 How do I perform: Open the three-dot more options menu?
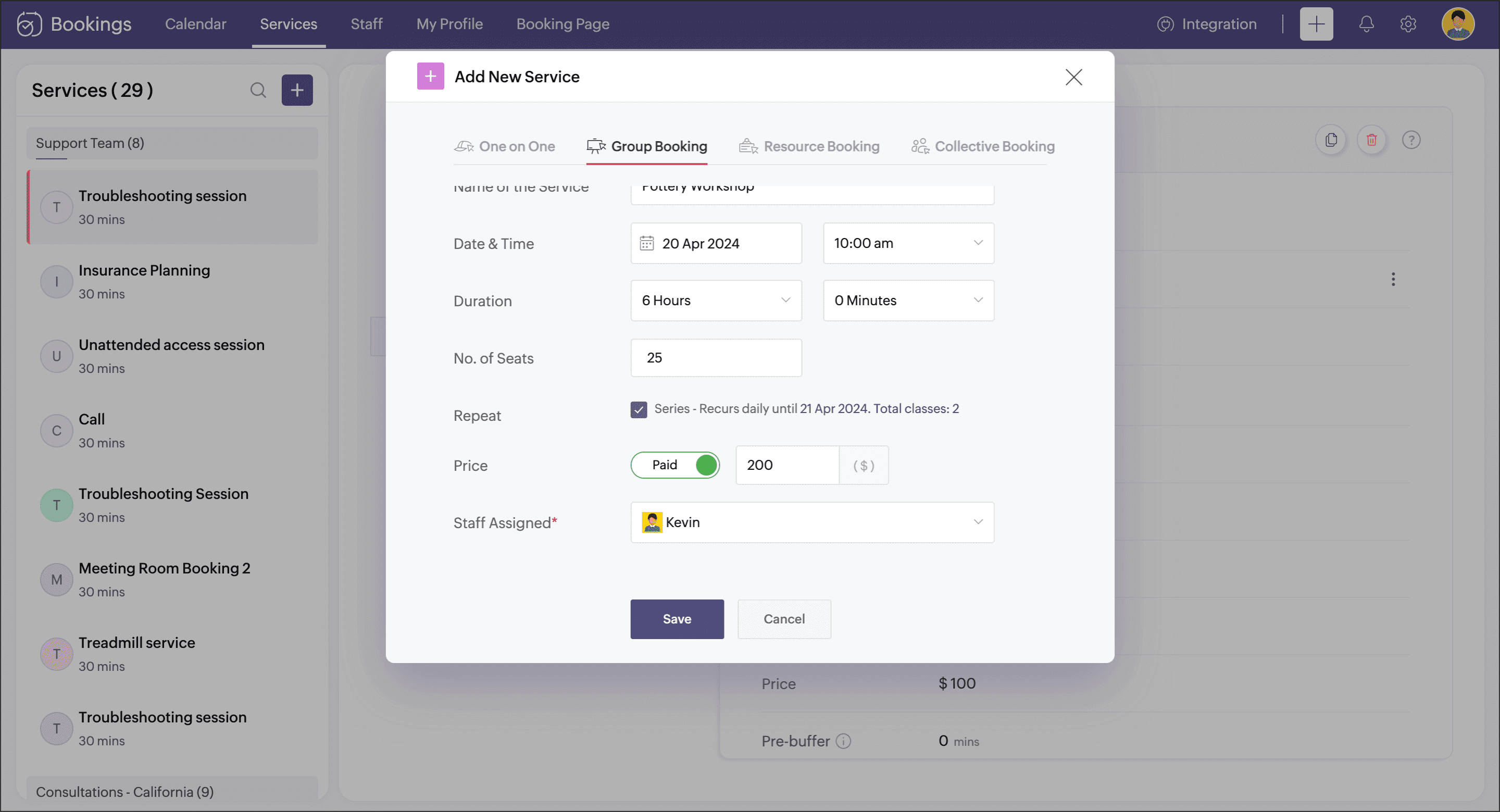point(1393,279)
